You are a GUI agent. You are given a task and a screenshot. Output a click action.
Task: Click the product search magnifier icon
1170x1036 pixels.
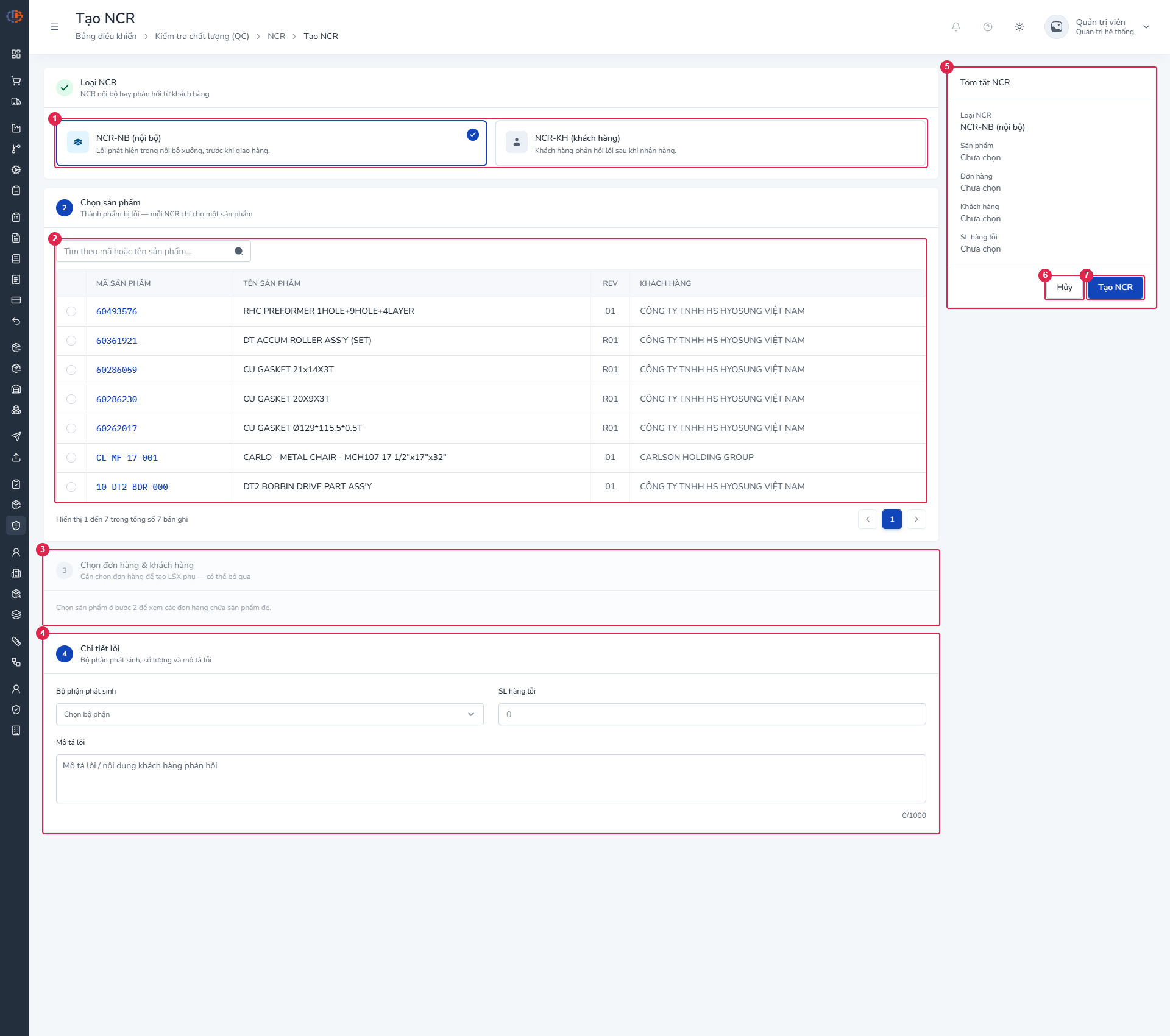[x=239, y=251]
